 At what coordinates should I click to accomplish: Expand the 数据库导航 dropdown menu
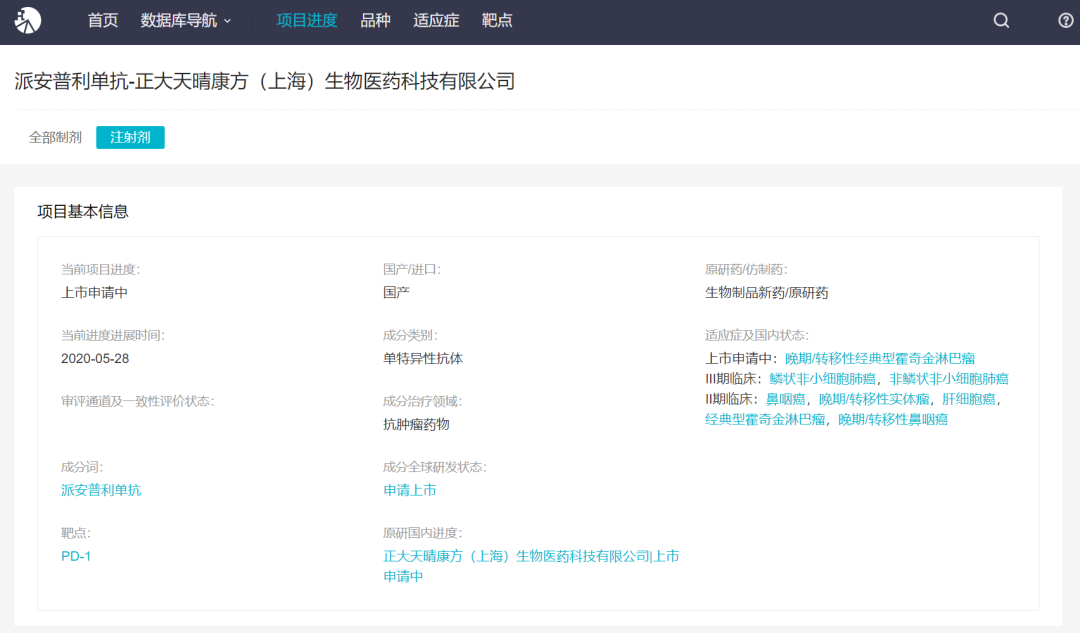(x=186, y=21)
